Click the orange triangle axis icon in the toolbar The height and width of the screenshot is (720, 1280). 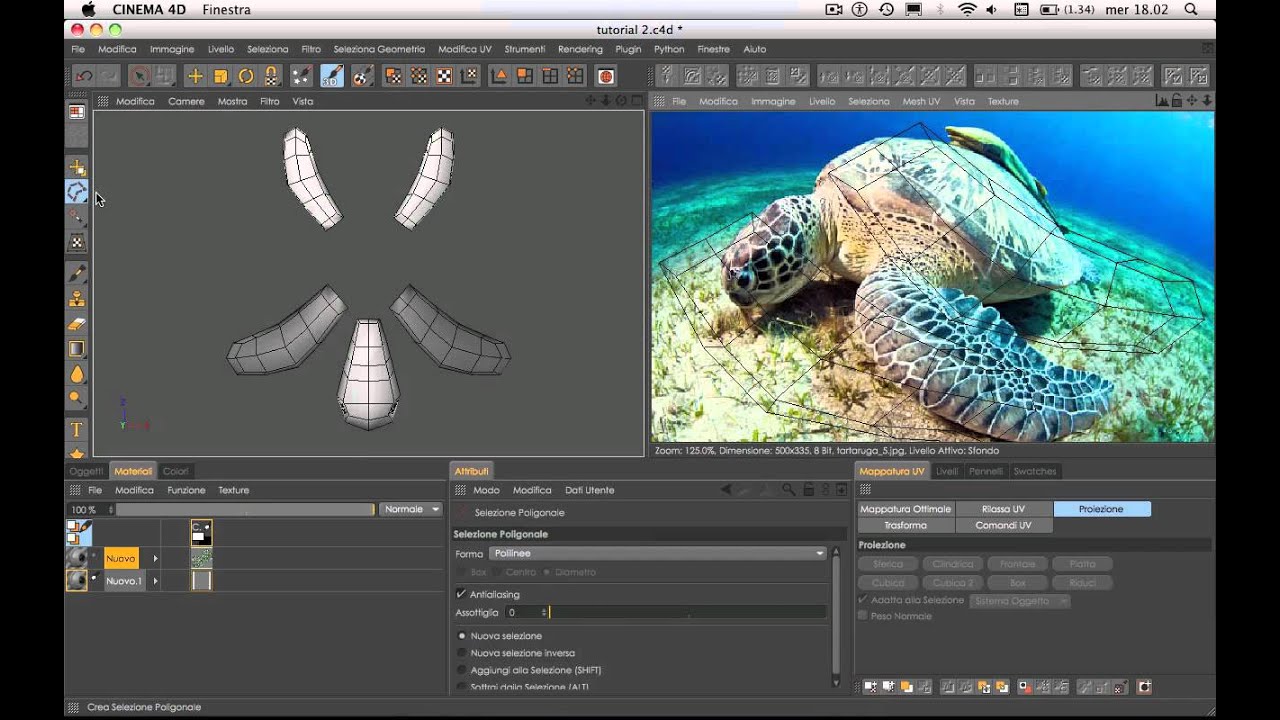click(500, 76)
